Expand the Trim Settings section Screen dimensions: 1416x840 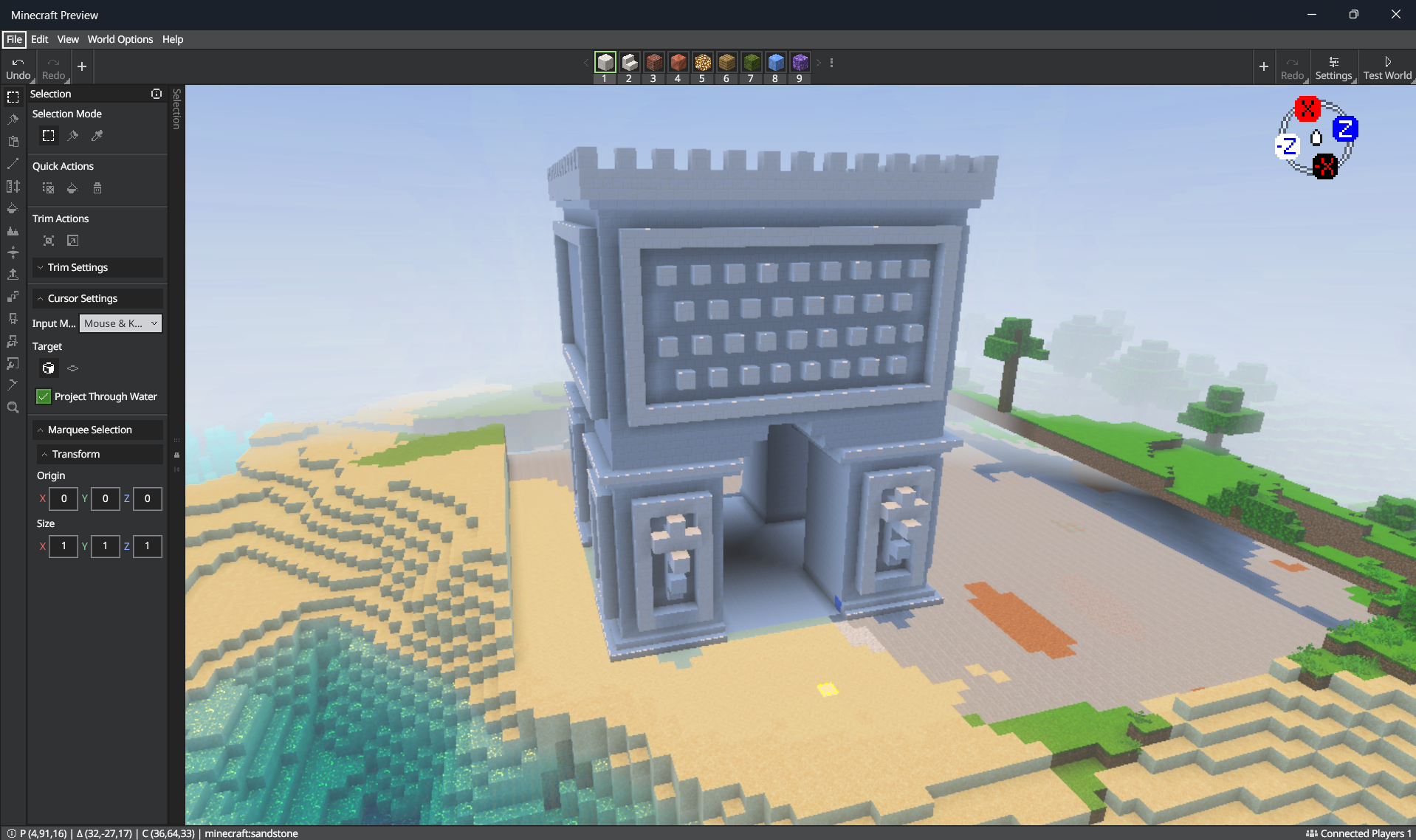(97, 267)
